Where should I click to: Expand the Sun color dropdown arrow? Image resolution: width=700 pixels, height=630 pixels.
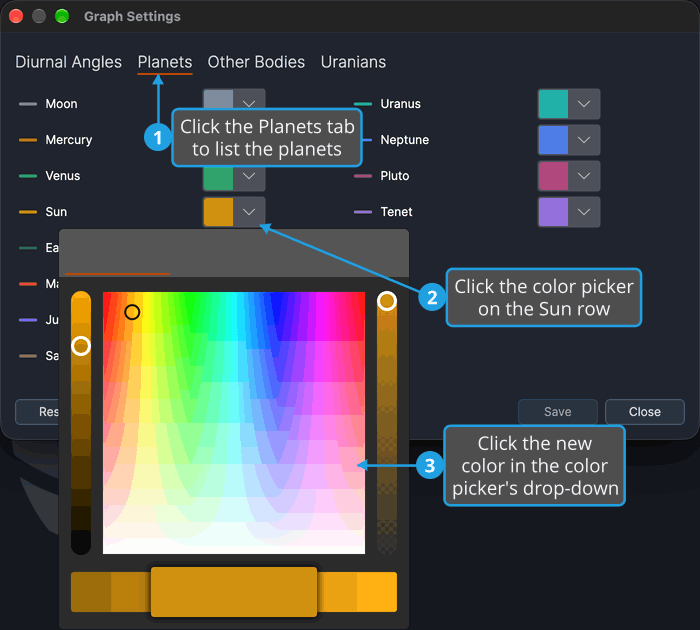(249, 212)
